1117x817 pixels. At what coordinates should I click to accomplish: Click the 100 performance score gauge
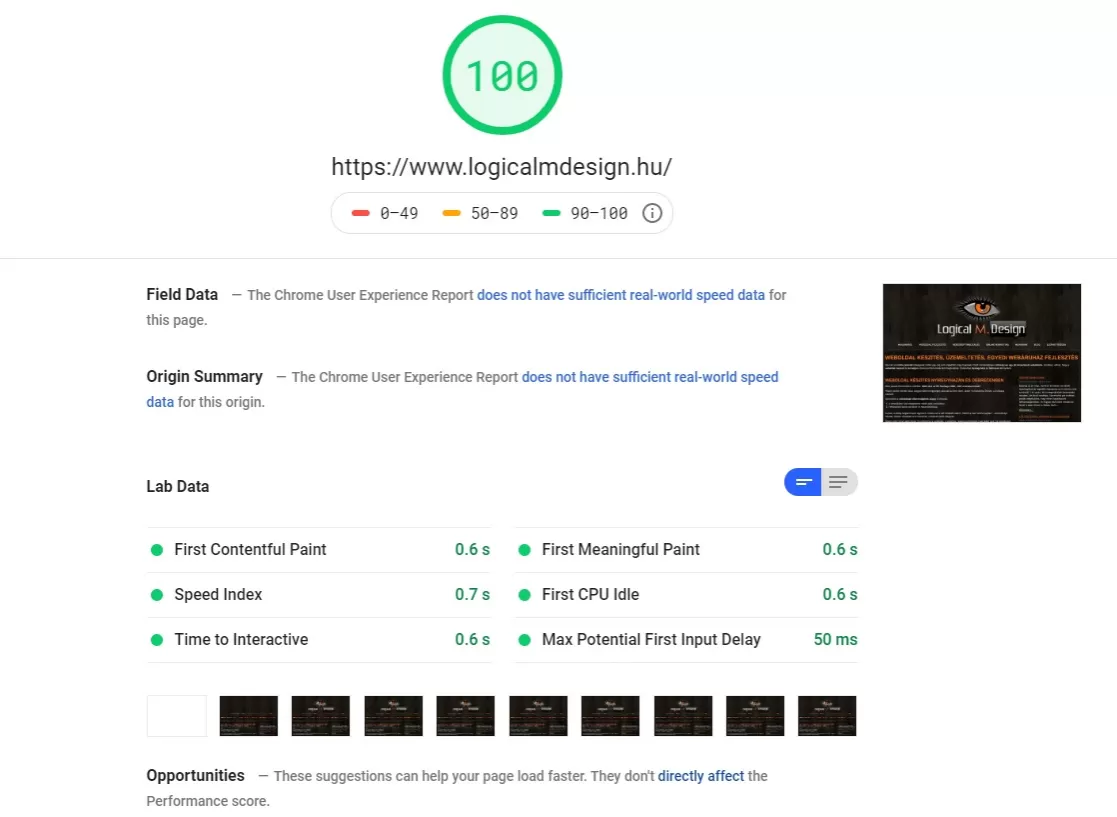502,75
